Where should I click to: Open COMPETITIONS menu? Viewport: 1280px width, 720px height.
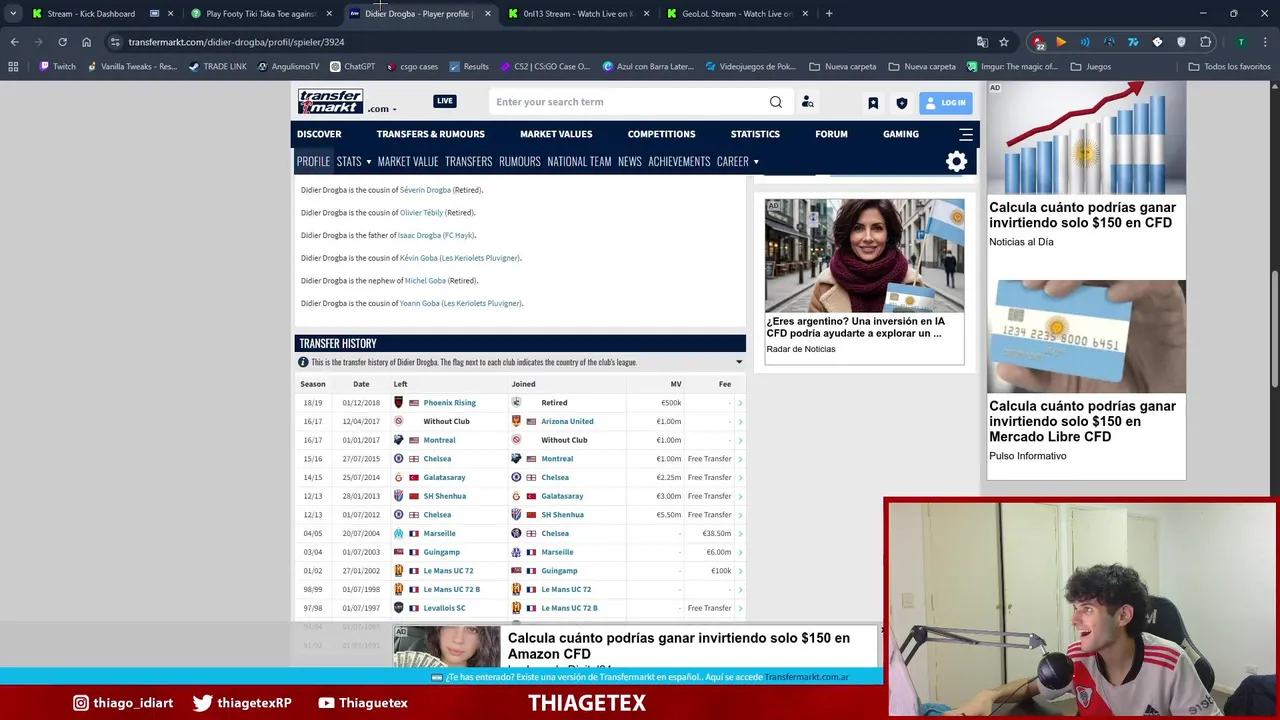tap(661, 134)
